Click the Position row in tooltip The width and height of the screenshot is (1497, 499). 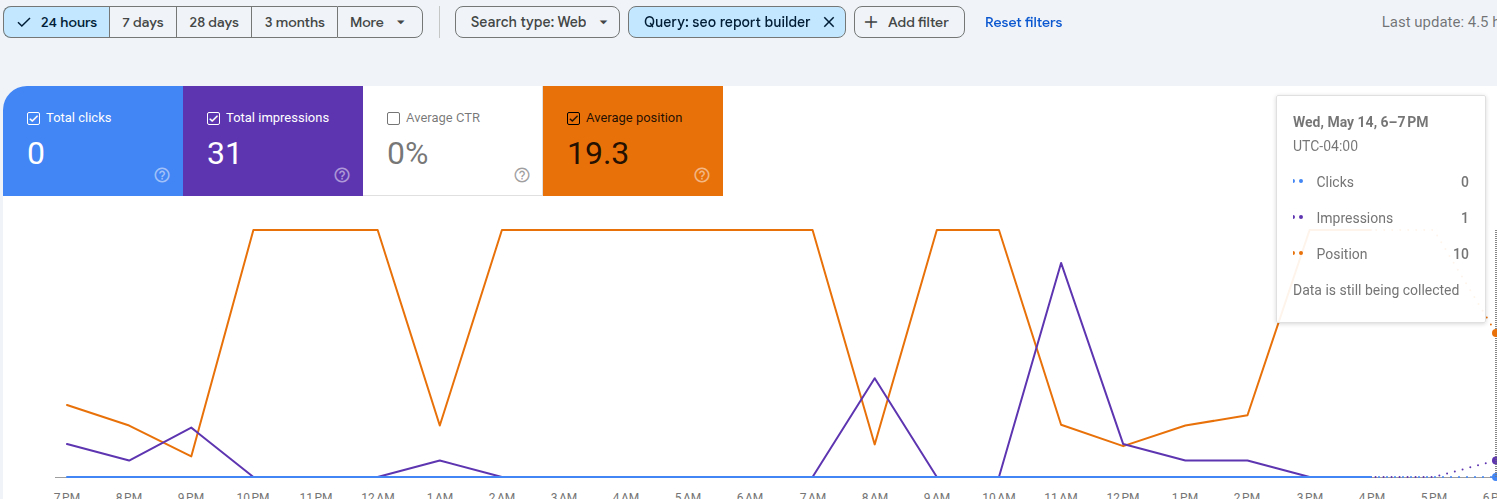tap(1380, 254)
